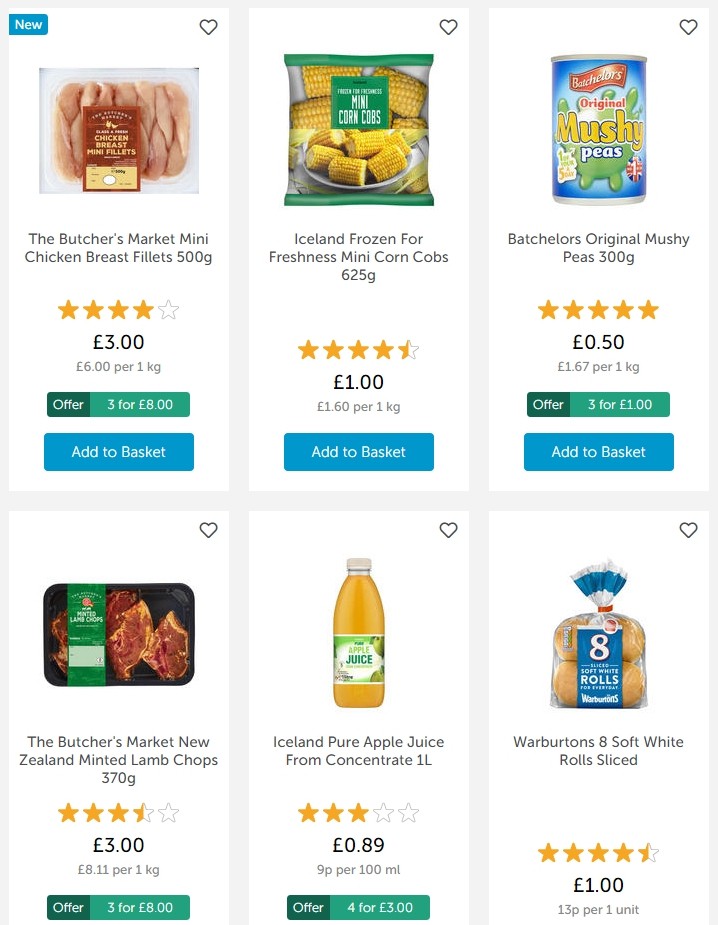This screenshot has width=718, height=925.
Task: Select the heart icon above apple juice
Action: tap(448, 530)
